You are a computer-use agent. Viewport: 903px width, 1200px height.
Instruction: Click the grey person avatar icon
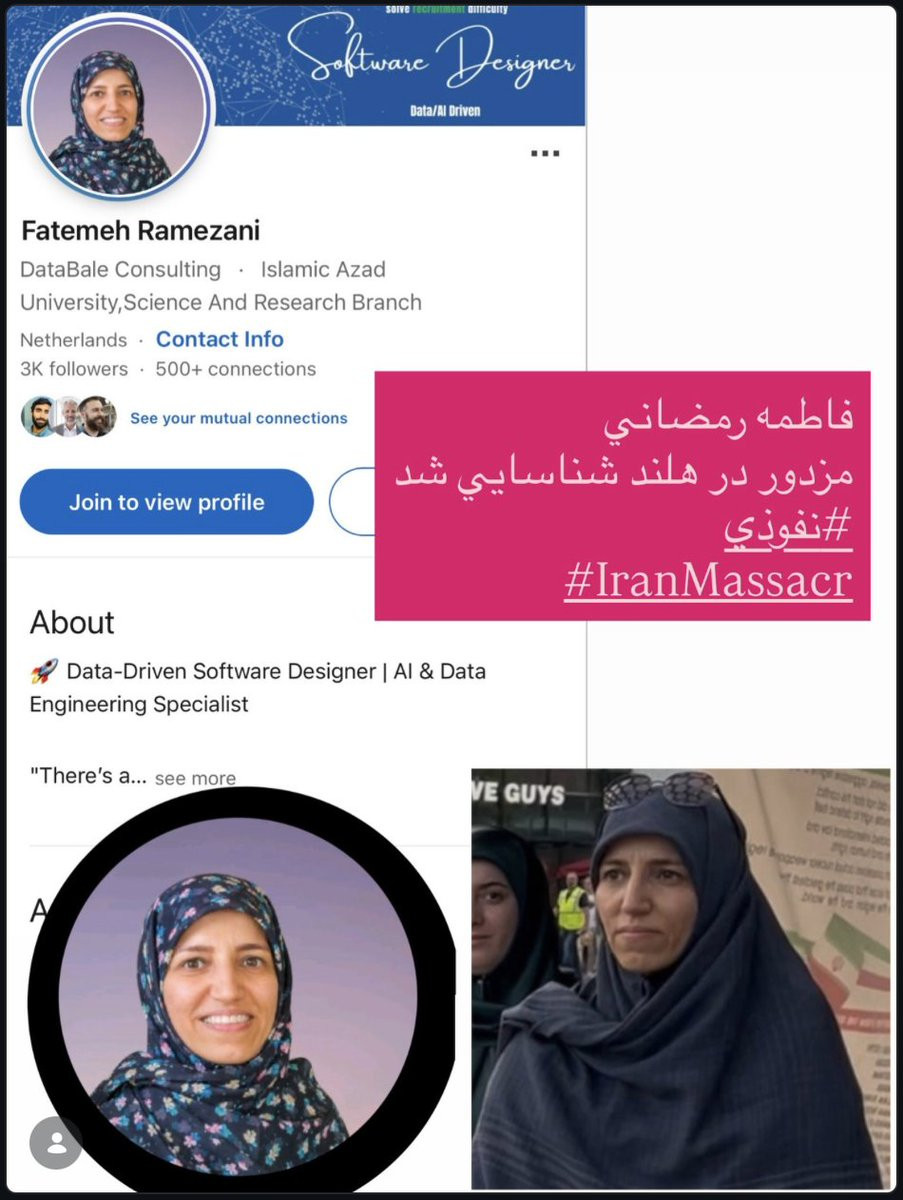pos(56,1143)
